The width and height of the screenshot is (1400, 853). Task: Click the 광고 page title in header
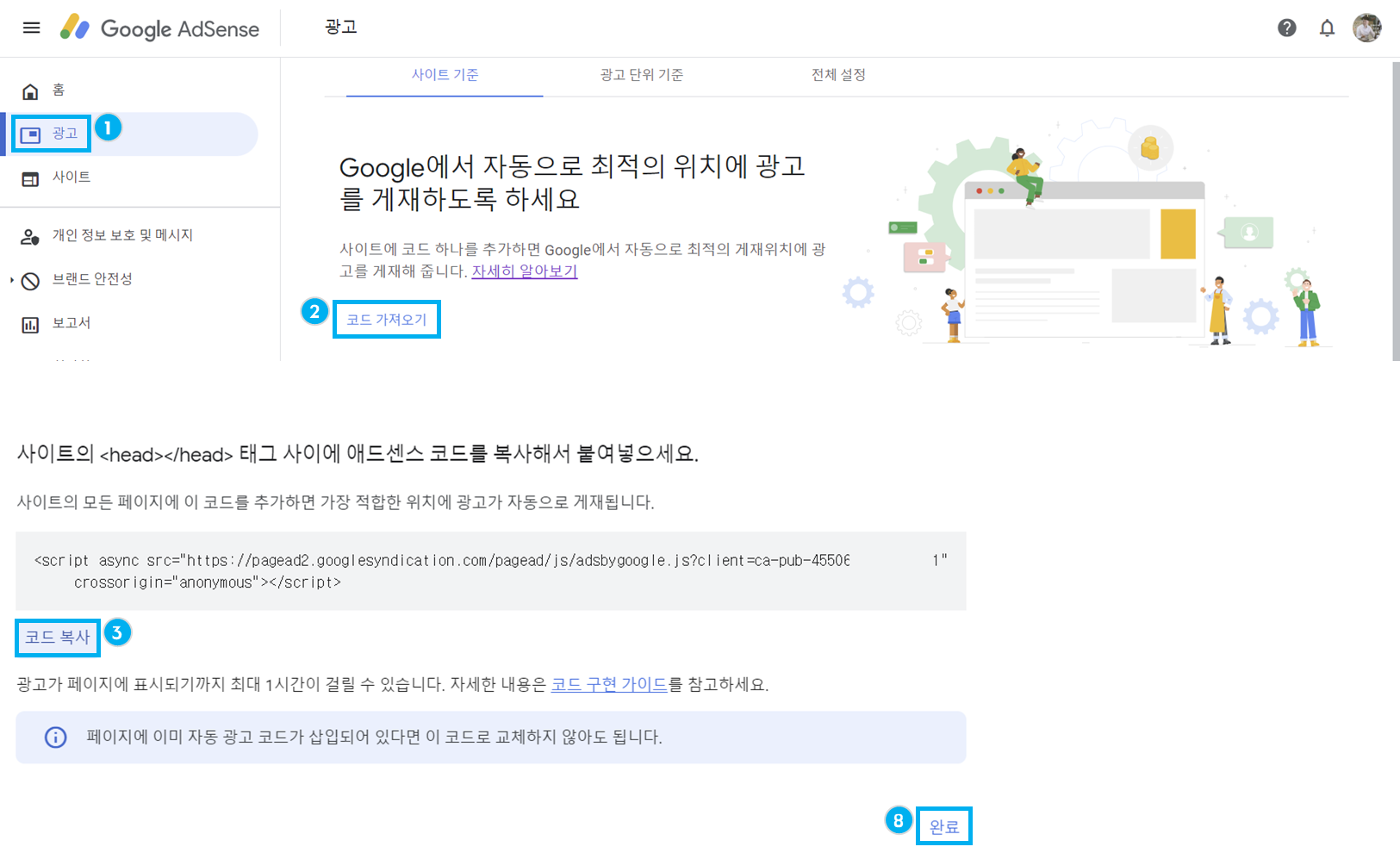341,28
